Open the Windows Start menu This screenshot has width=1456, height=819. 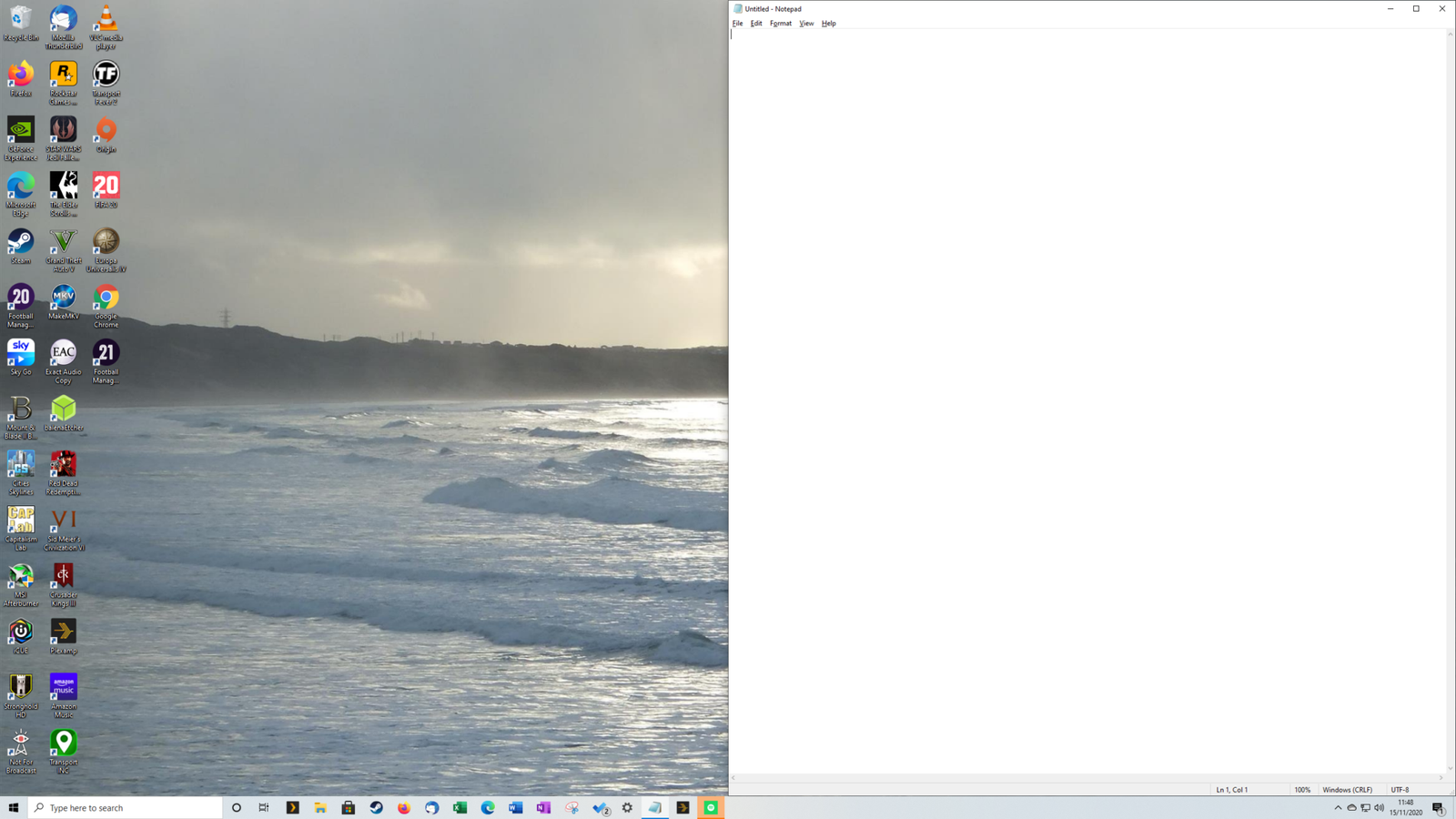[x=14, y=807]
